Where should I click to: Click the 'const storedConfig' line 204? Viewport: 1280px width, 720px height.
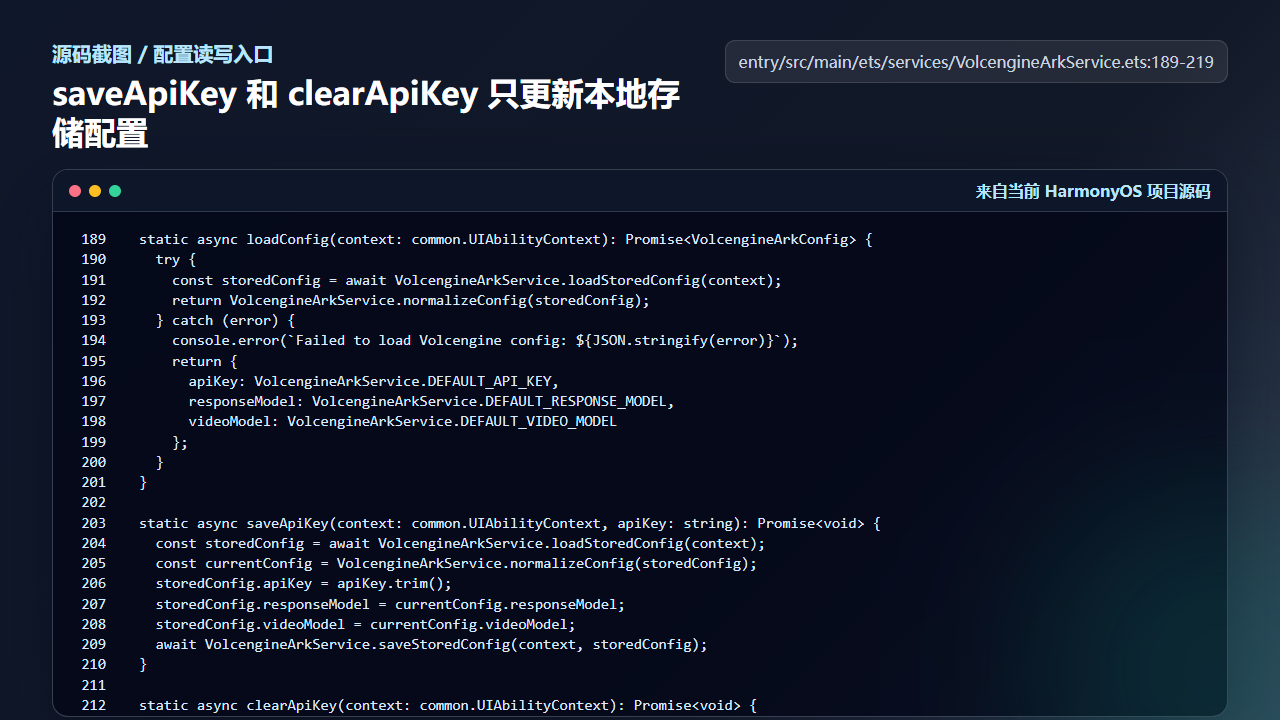pos(460,543)
